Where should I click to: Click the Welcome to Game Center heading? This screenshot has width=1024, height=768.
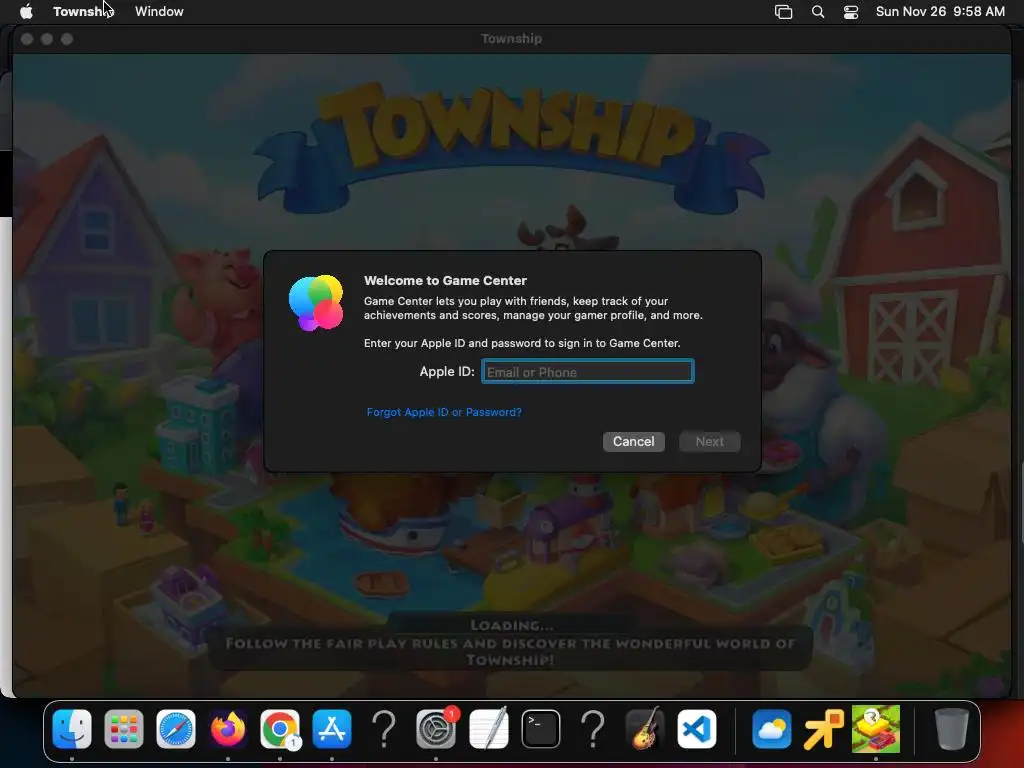[445, 280]
